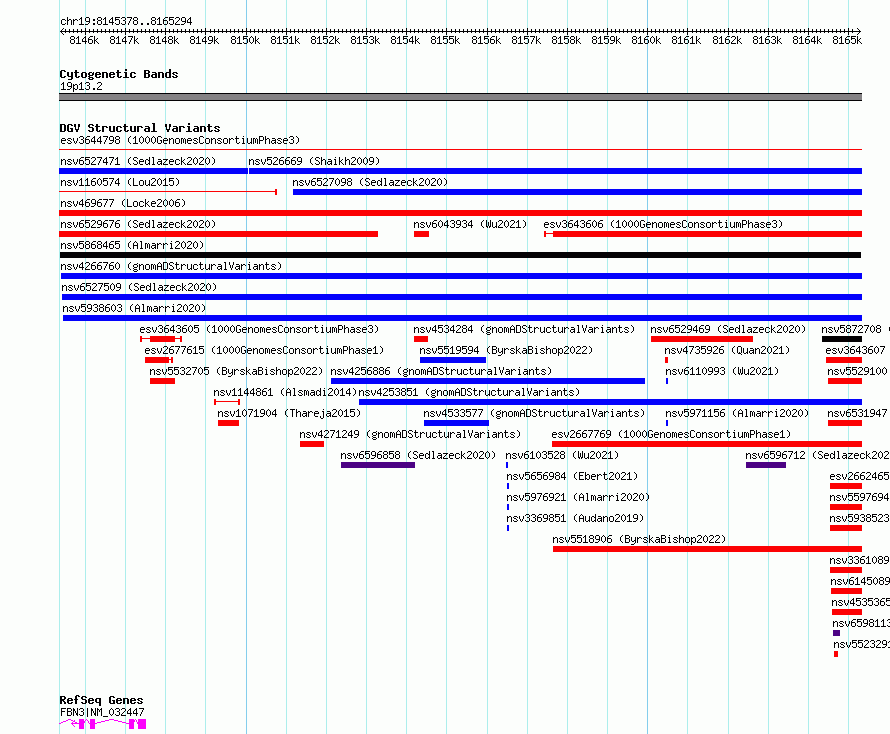Open nsv5976921 (Almarri2020) label

pyautogui.click(x=578, y=497)
